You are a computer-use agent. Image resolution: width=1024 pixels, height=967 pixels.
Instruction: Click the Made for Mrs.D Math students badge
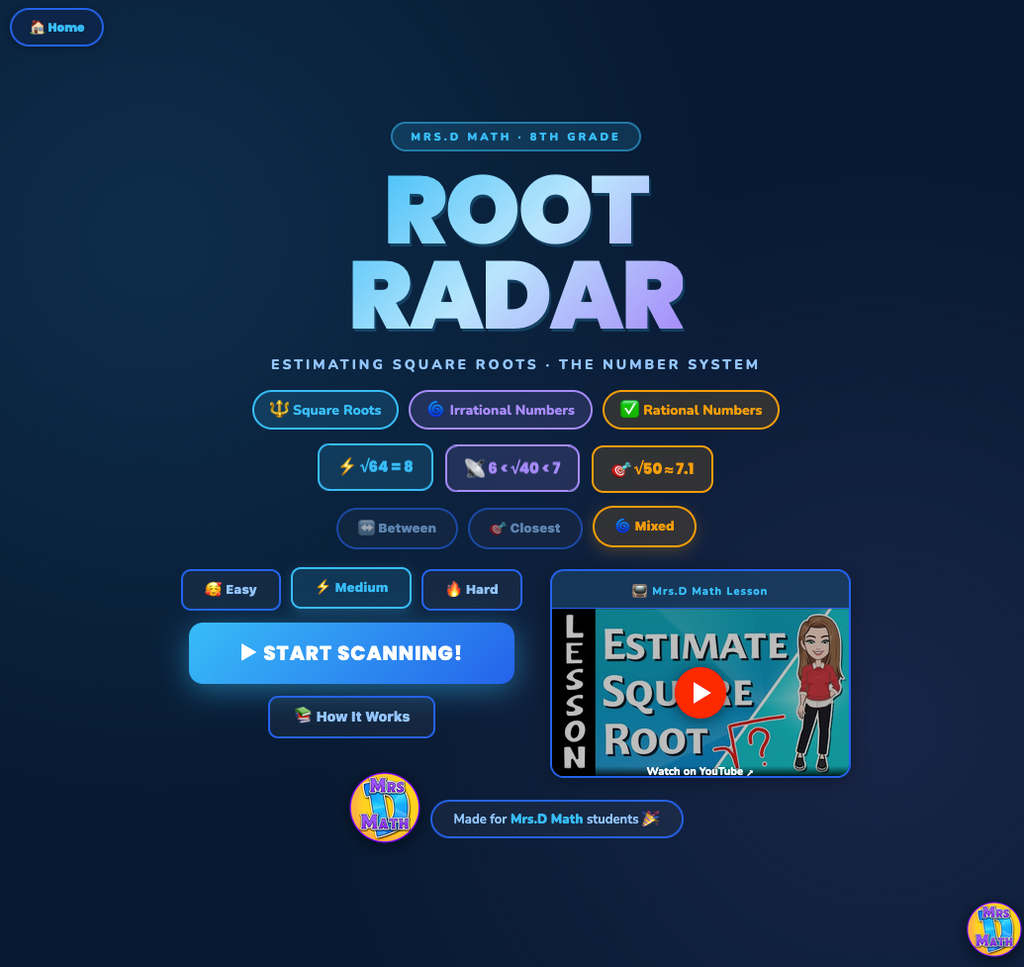(557, 819)
